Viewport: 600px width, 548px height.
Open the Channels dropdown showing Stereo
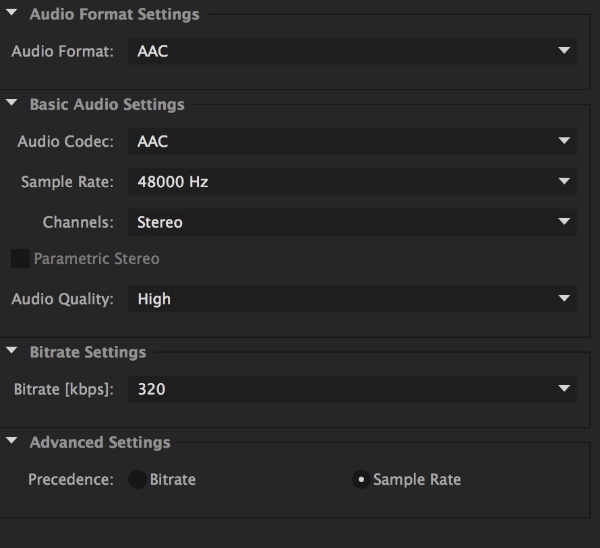point(352,222)
